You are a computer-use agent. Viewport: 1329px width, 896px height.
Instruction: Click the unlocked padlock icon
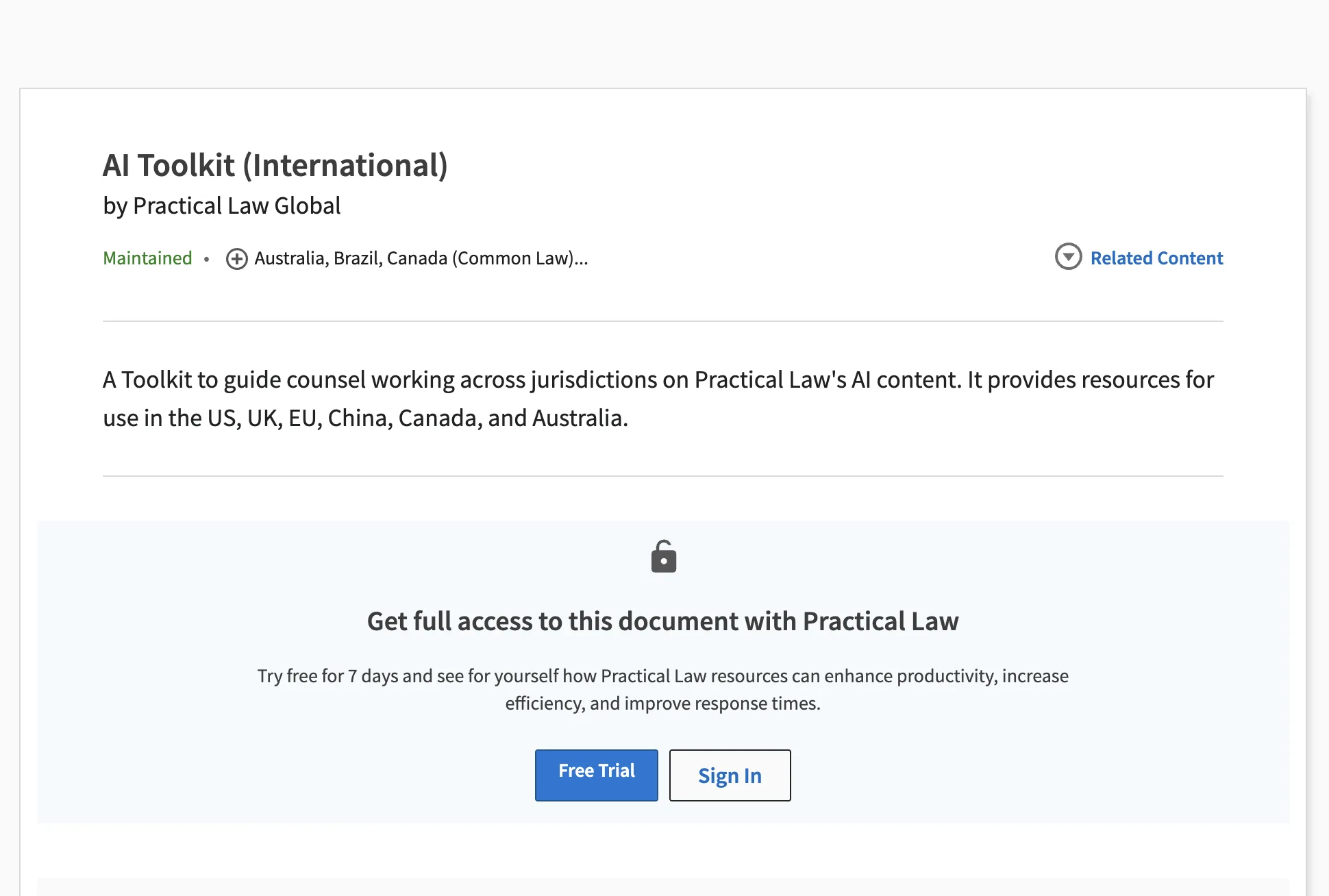tap(663, 556)
